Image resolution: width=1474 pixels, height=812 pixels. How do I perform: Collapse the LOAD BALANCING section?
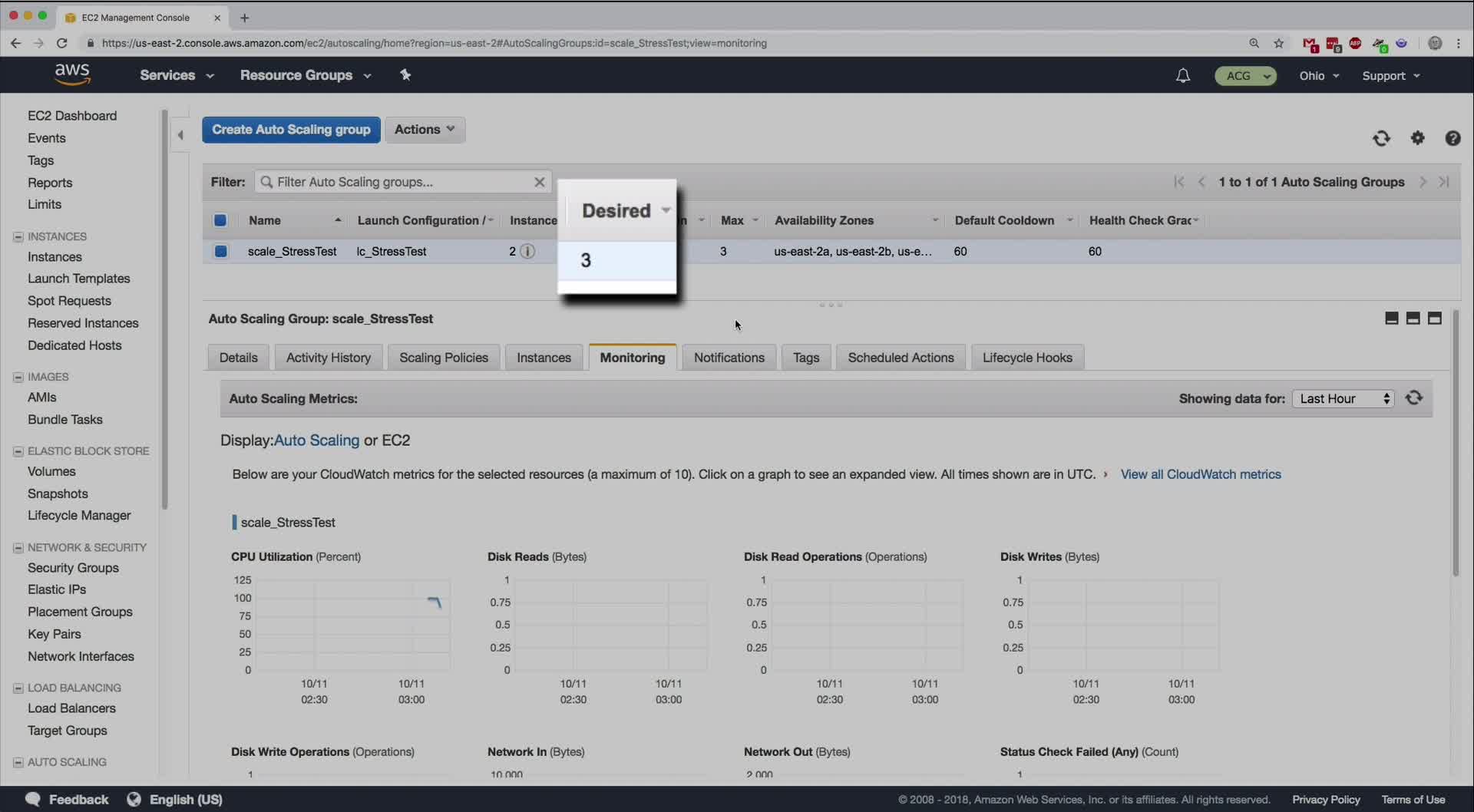pos(18,688)
